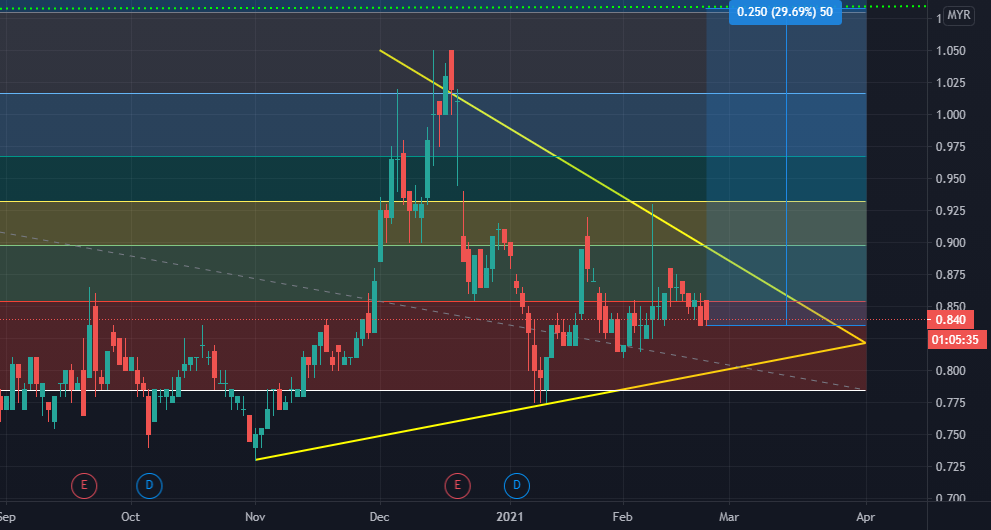
Task: Open the earnings marker E in late September
Action: [x=84, y=486]
